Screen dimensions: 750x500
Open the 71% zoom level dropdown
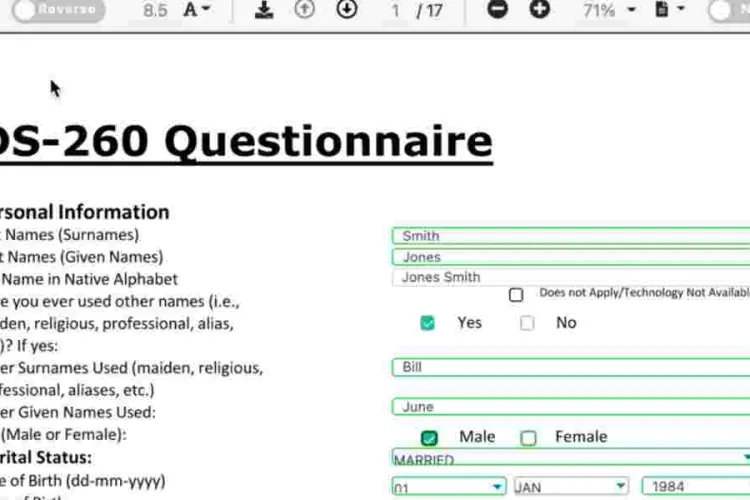coord(609,10)
